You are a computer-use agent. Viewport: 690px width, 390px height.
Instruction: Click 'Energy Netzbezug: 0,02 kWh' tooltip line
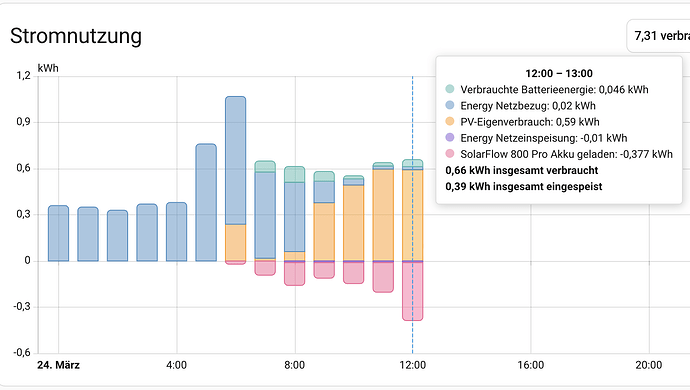pos(528,106)
